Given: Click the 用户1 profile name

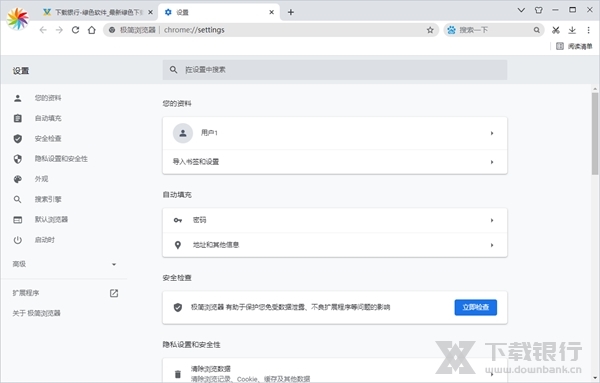Looking at the screenshot, I should [x=209, y=133].
